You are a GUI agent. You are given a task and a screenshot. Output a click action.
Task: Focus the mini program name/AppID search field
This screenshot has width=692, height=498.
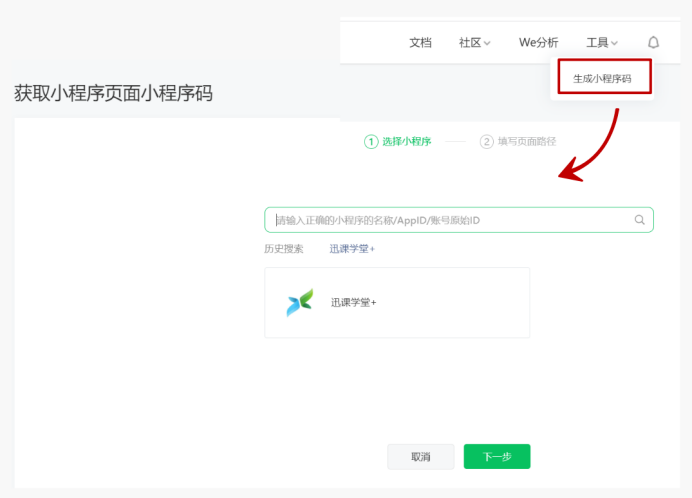pyautogui.click(x=459, y=220)
